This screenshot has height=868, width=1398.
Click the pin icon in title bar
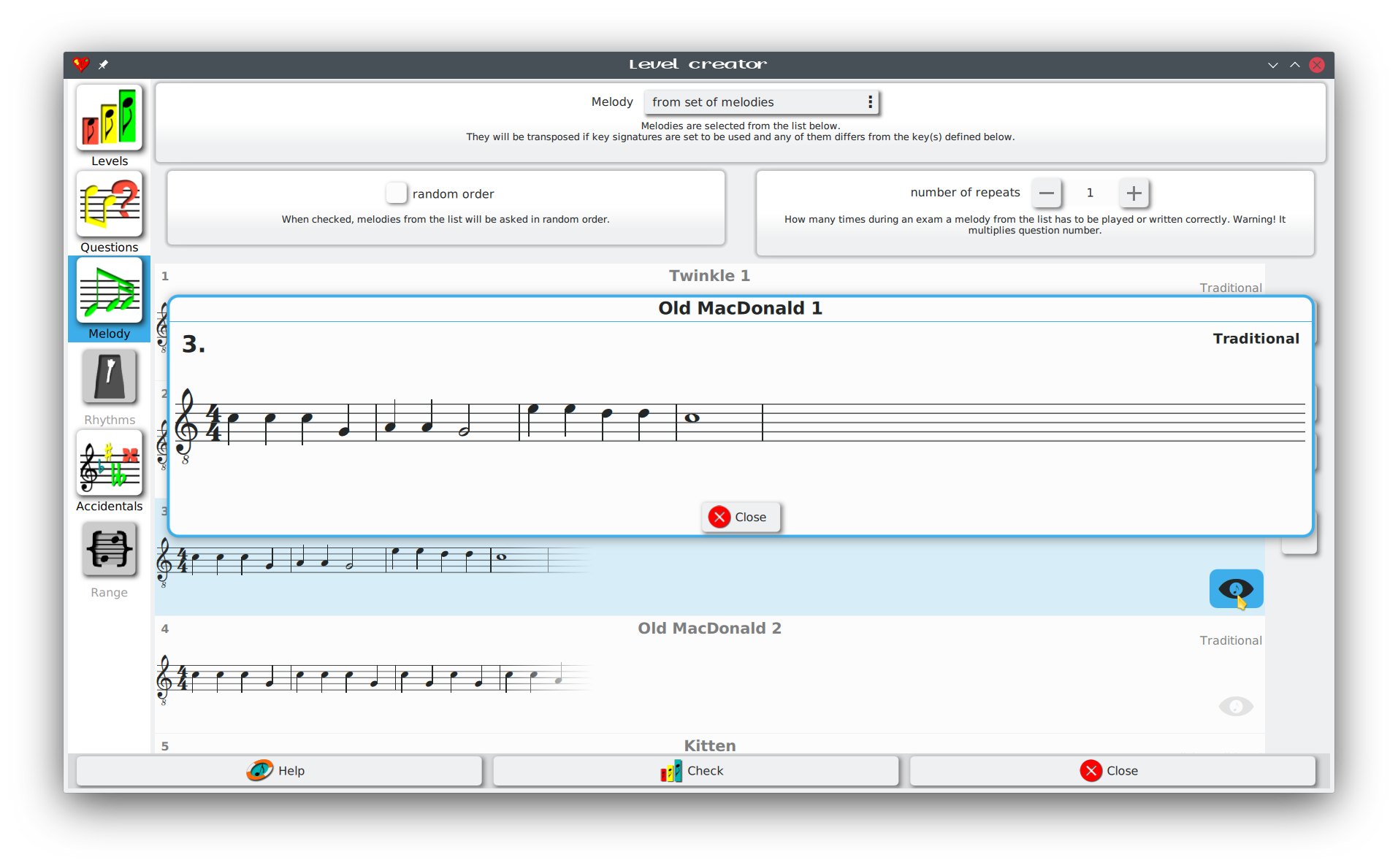pos(103,64)
